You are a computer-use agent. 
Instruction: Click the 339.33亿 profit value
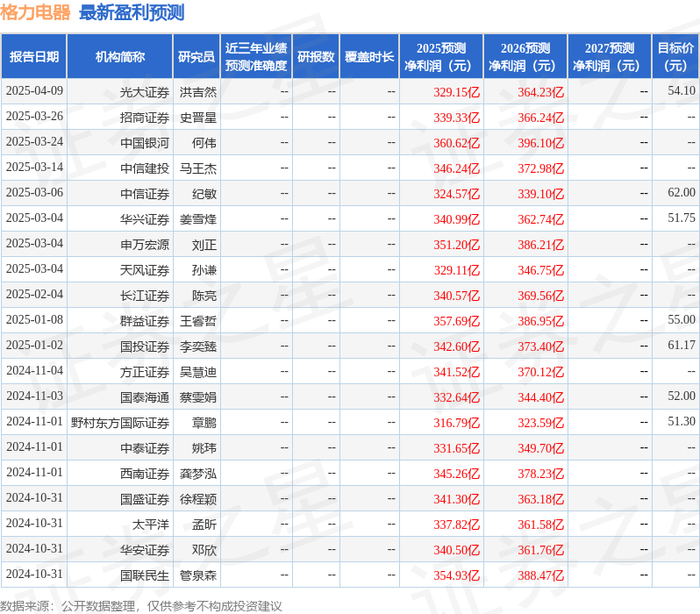pyautogui.click(x=457, y=118)
